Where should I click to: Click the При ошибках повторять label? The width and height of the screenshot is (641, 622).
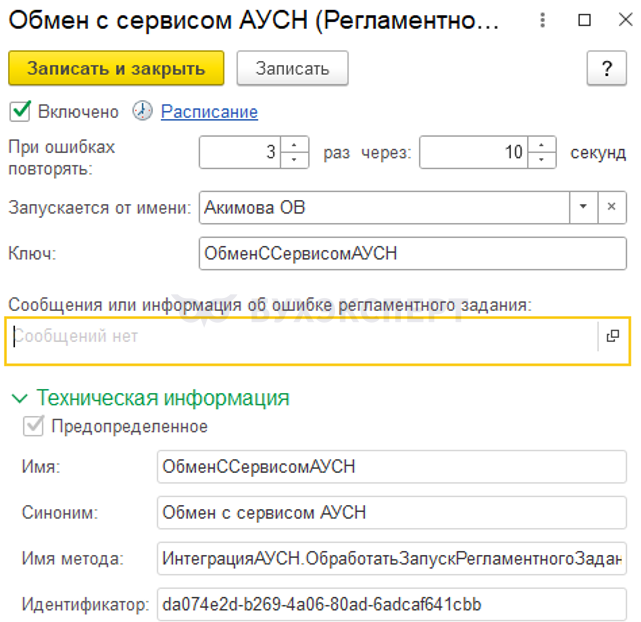tap(62, 158)
